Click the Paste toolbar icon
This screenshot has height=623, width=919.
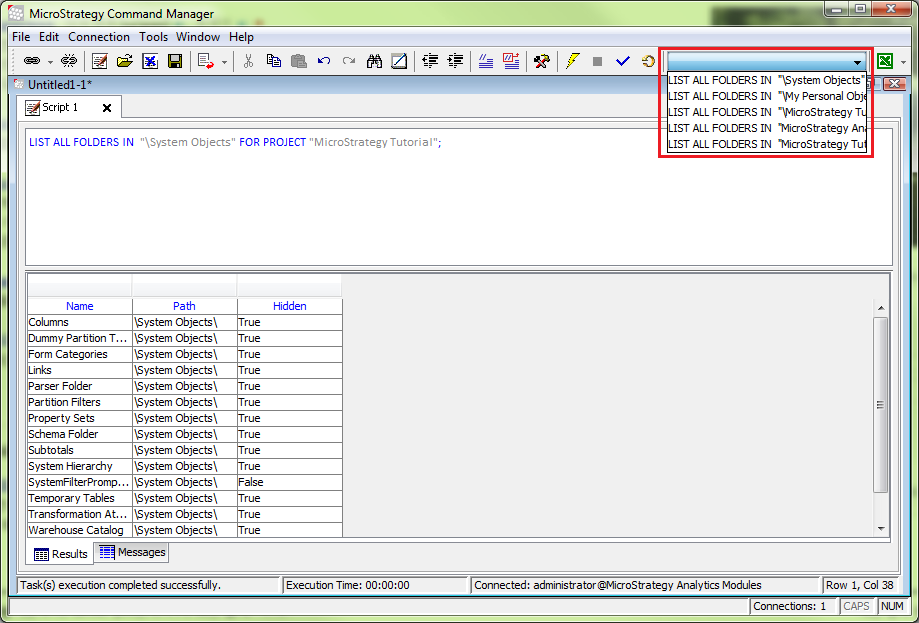[x=298, y=60]
